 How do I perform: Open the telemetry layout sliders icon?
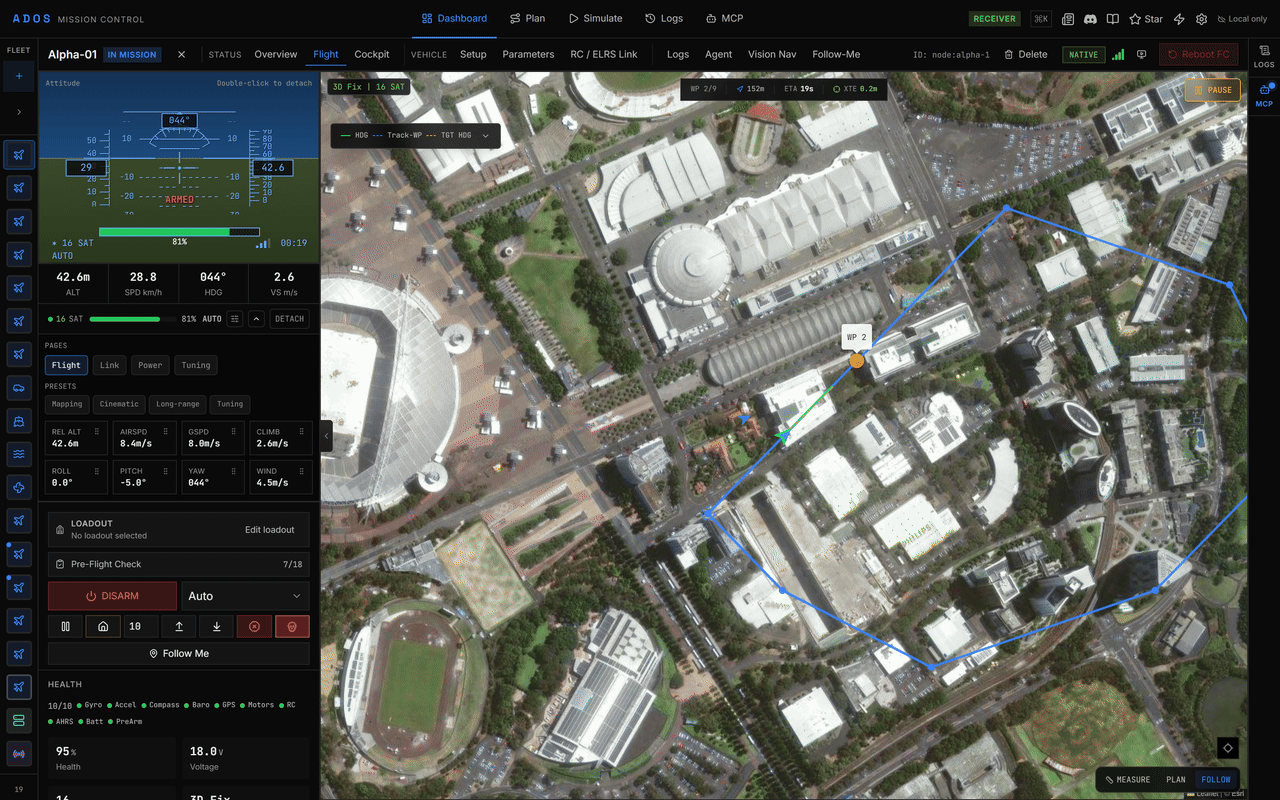[235, 319]
